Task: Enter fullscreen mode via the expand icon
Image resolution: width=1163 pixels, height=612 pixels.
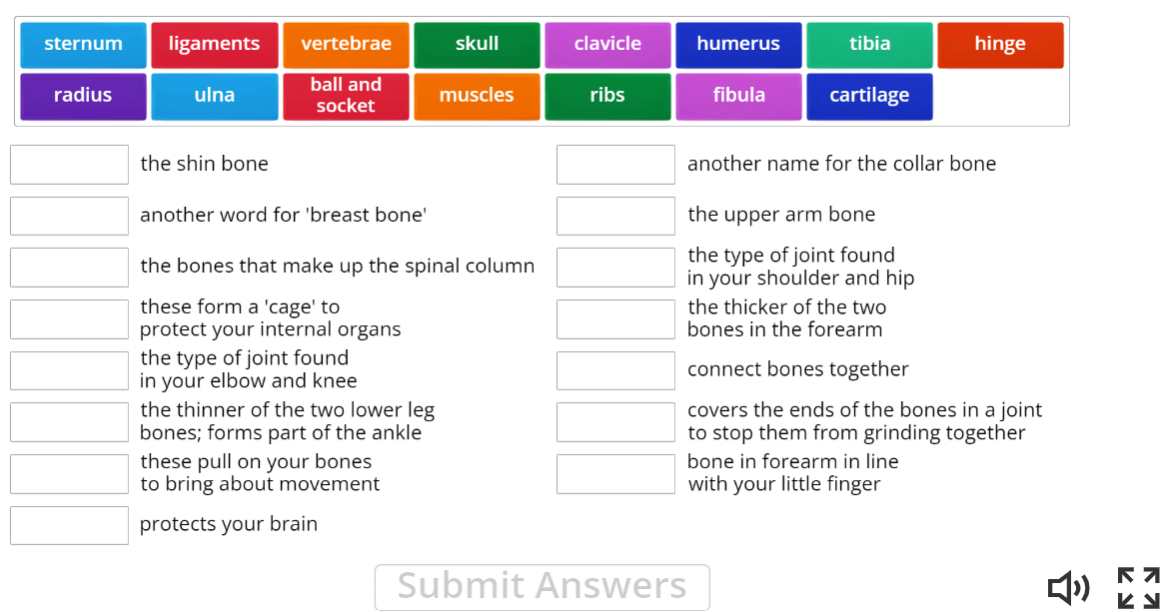Action: [1137, 588]
